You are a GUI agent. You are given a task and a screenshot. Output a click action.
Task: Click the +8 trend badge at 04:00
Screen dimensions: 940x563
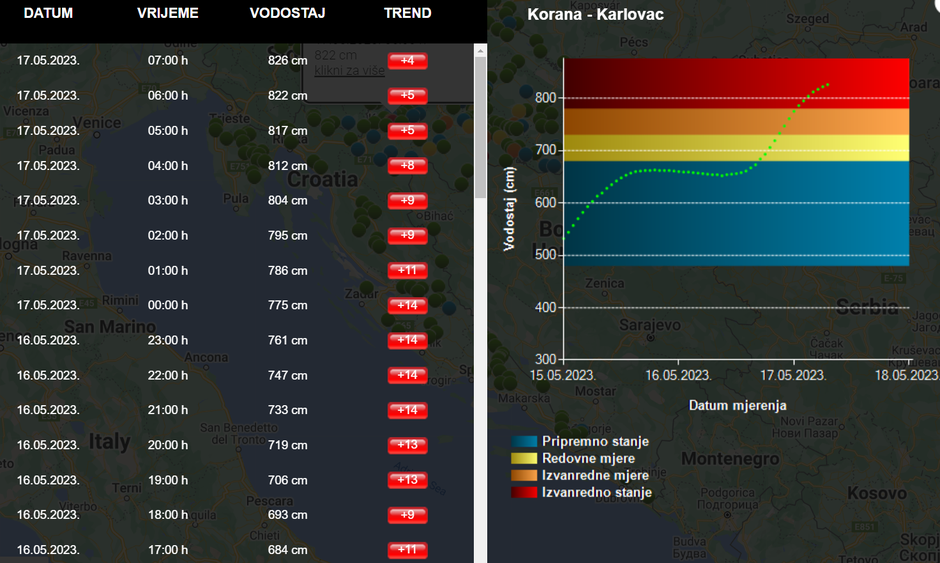407,166
